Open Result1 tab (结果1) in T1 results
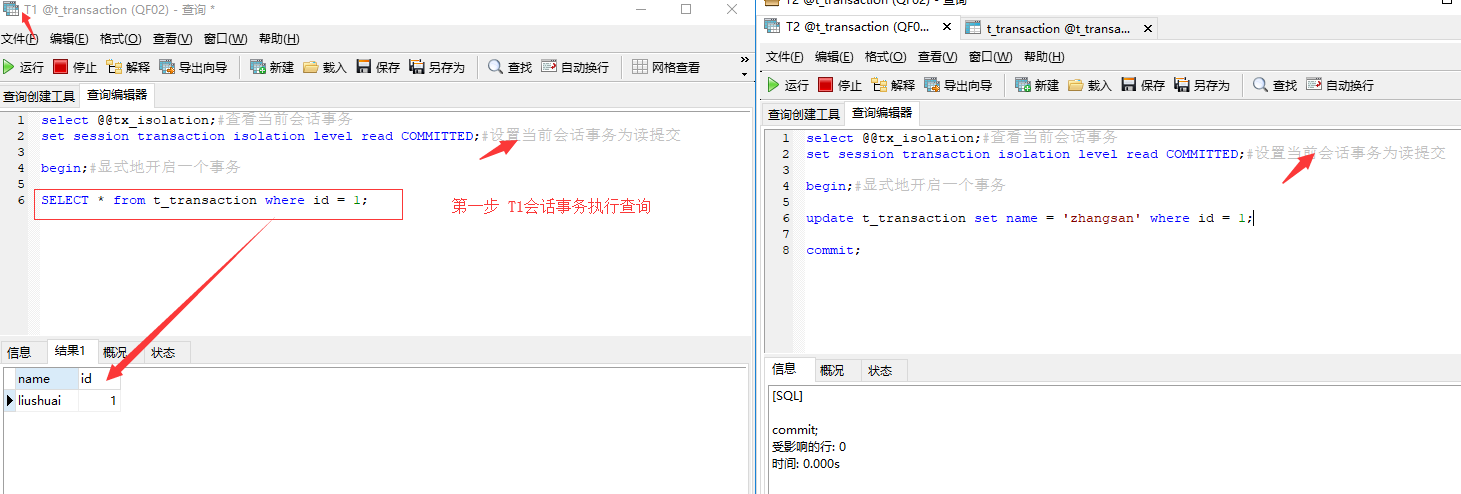The height and width of the screenshot is (494, 1461). click(70, 352)
